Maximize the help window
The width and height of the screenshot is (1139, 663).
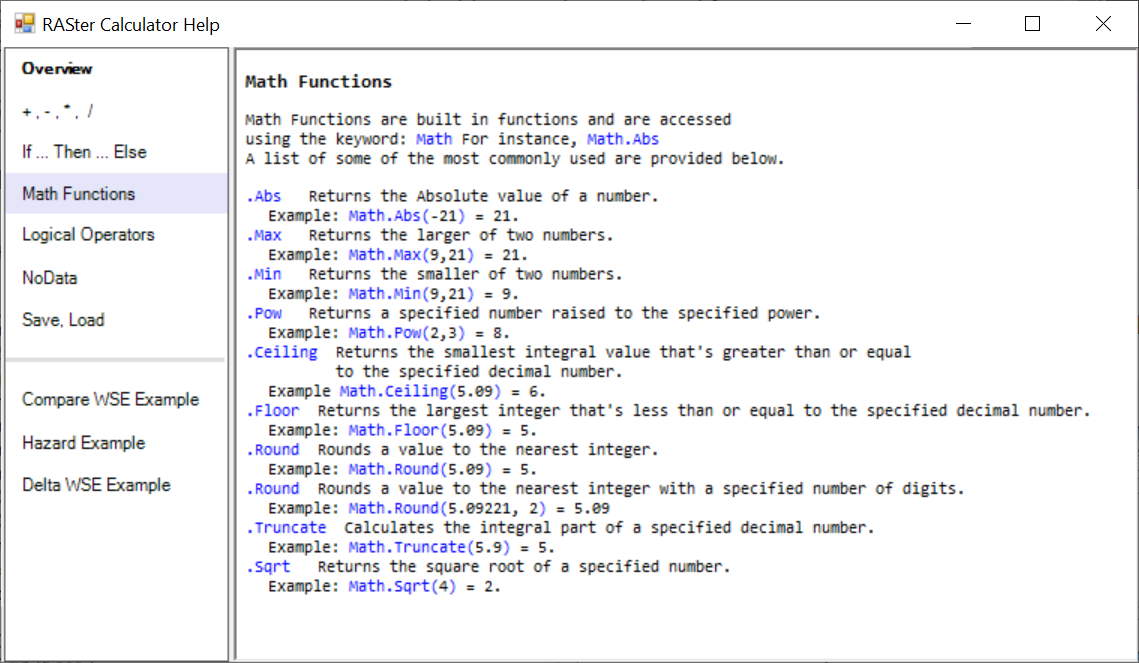coord(1032,24)
